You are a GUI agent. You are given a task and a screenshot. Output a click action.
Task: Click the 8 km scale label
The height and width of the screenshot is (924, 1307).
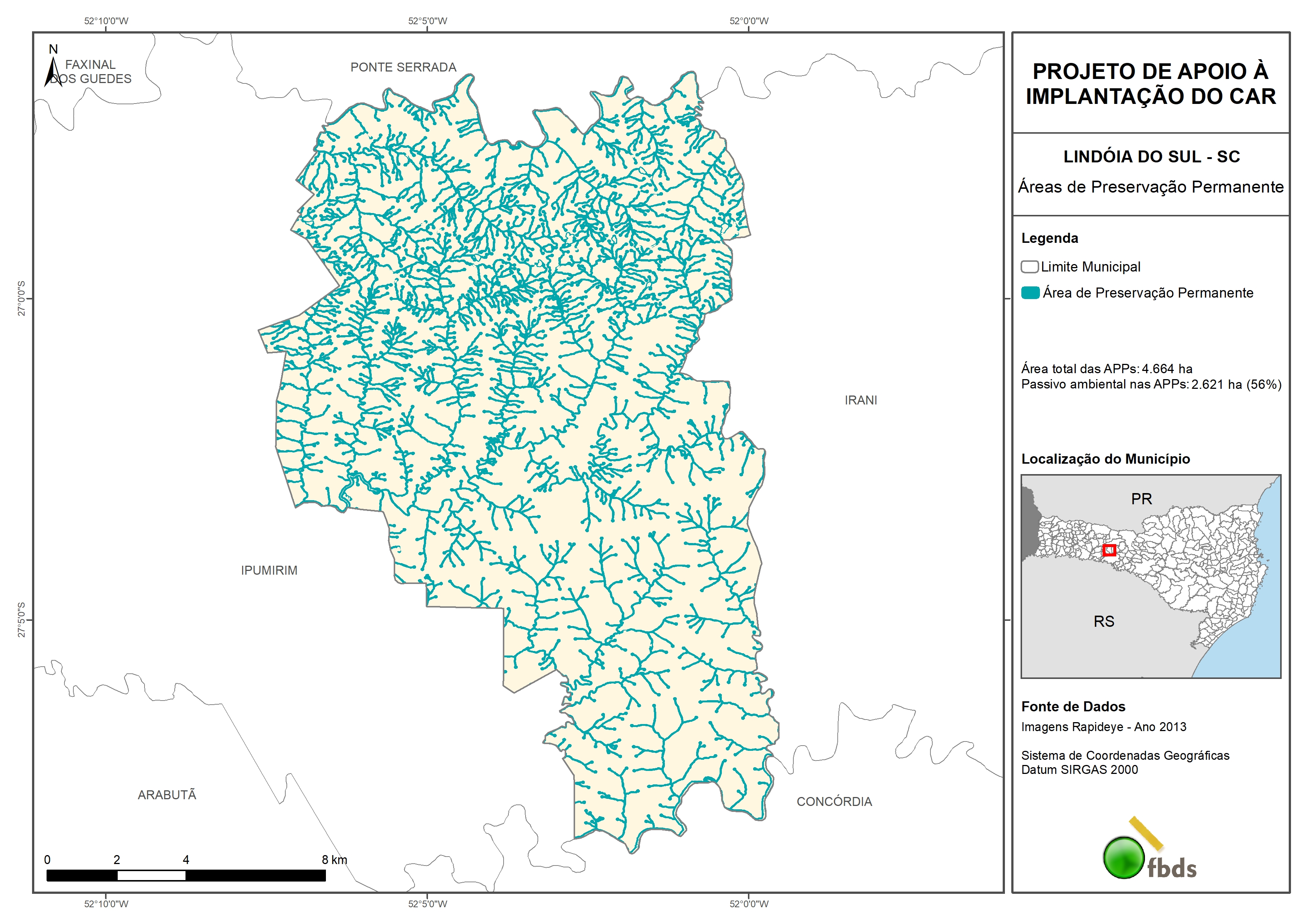[334, 860]
